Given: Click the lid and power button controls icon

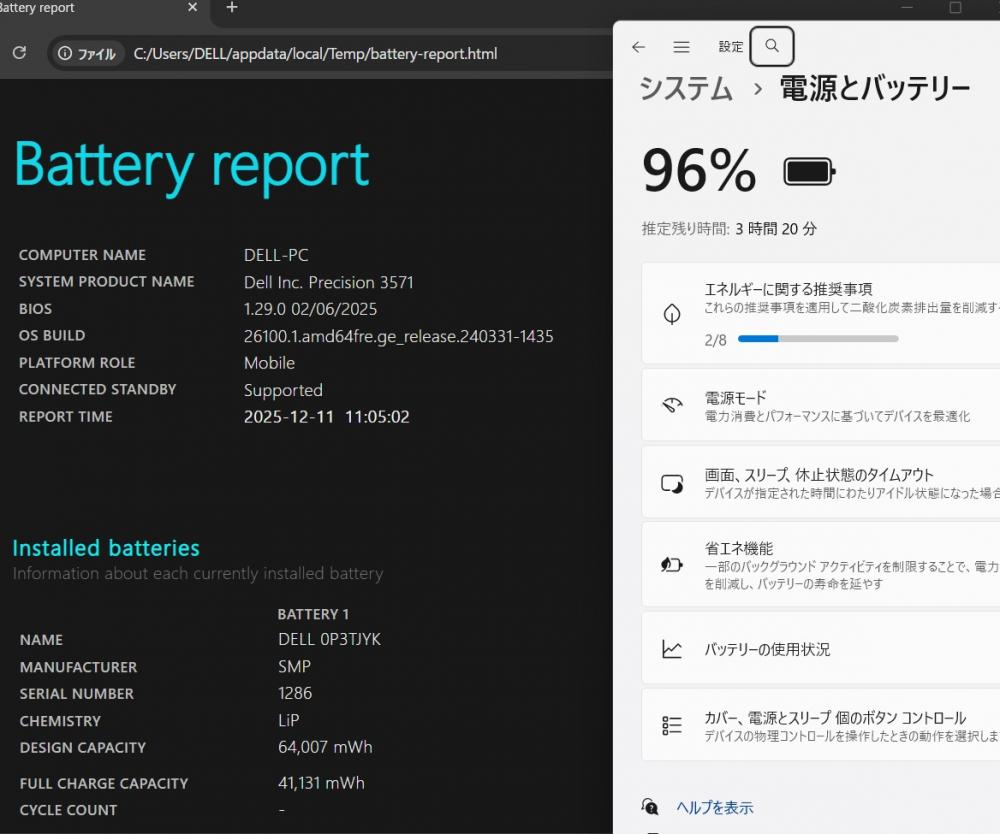Looking at the screenshot, I should (x=672, y=726).
